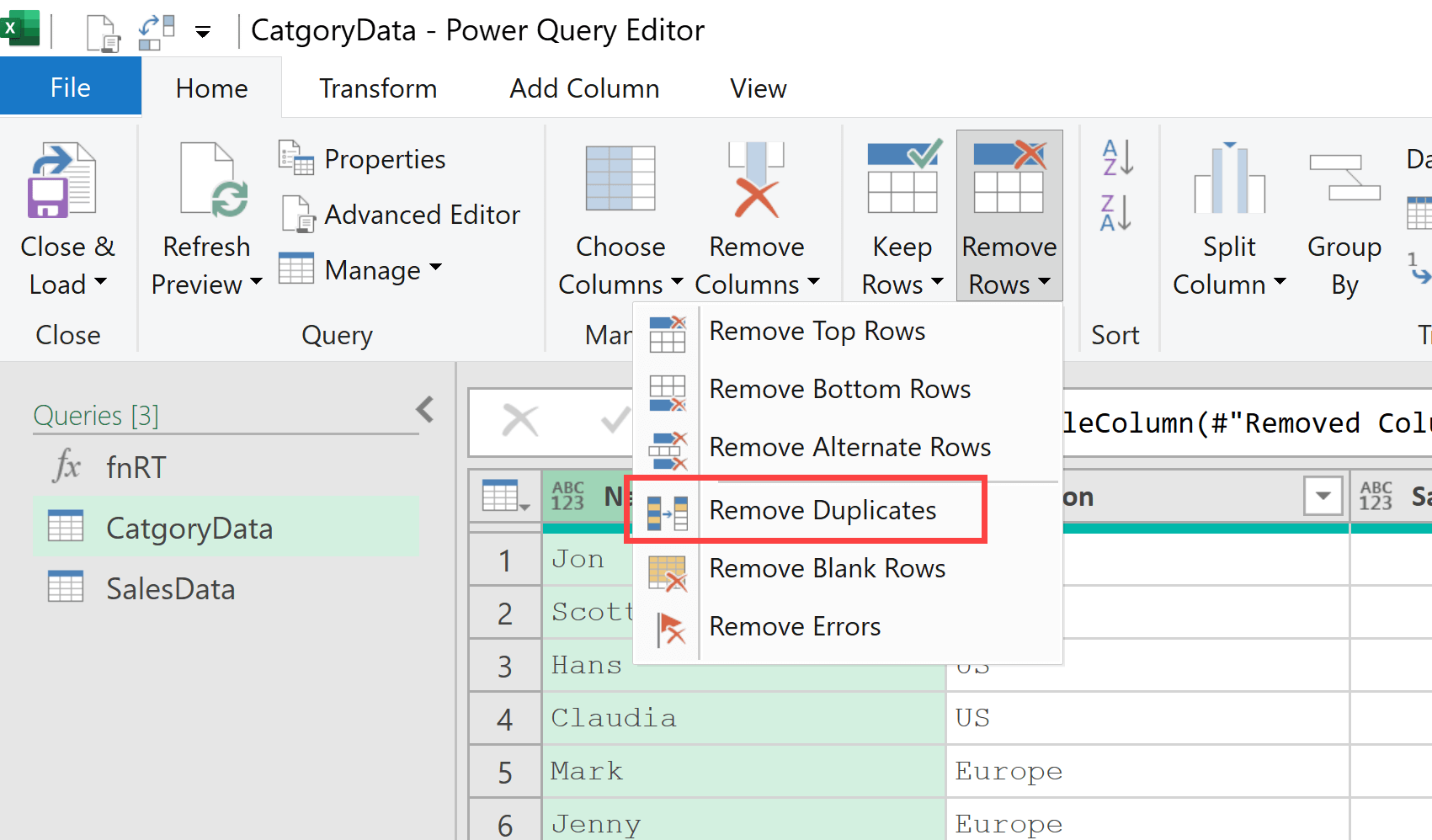Choose Remove Blank Rows menu entry

(x=847, y=569)
